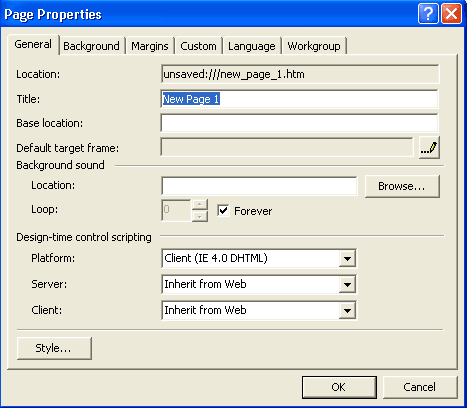The height and width of the screenshot is (408, 467).
Task: Open the Margins tab
Action: pyautogui.click(x=150, y=46)
